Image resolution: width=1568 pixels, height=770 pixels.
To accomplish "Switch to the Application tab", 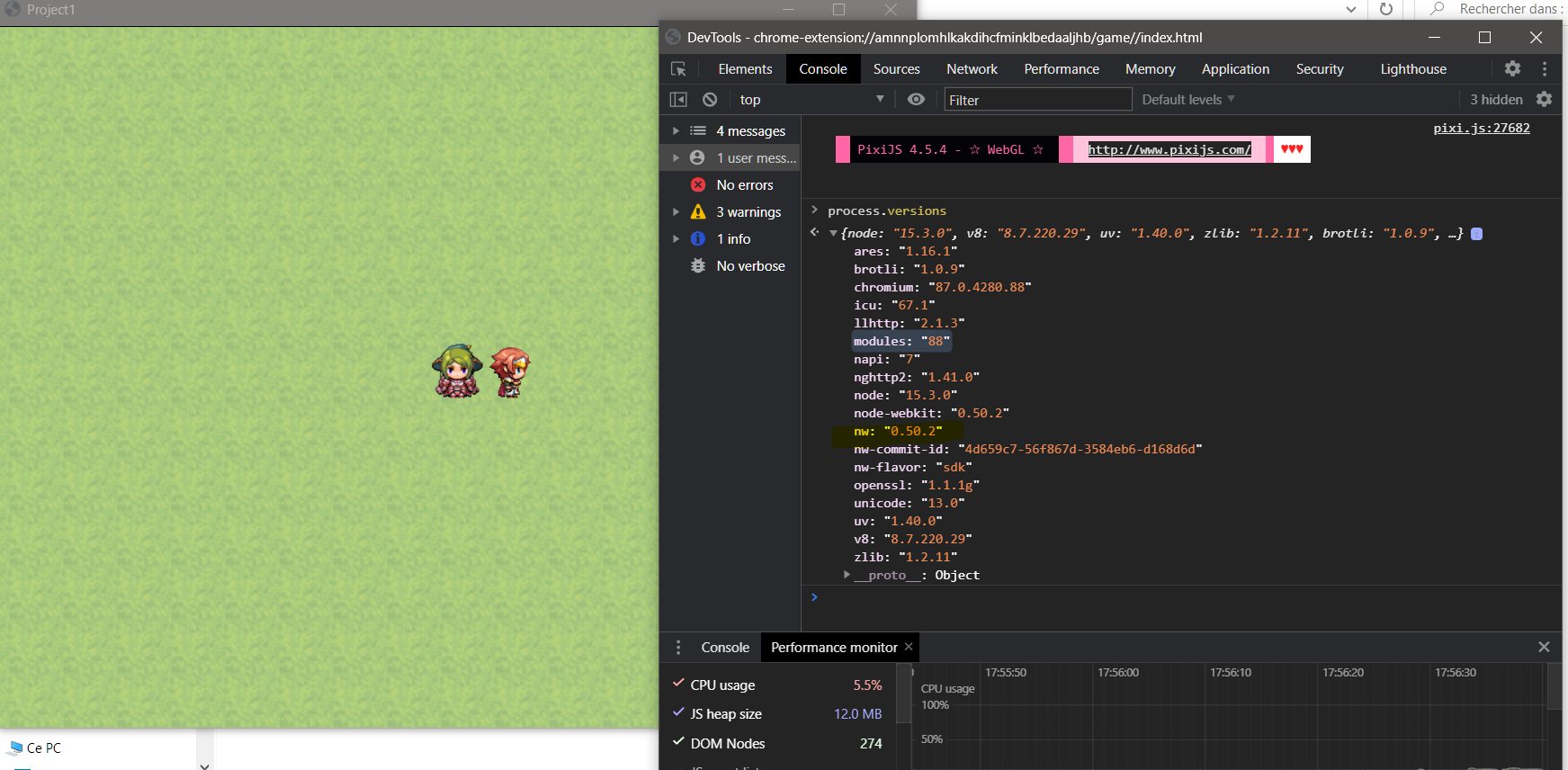I will click(1235, 69).
